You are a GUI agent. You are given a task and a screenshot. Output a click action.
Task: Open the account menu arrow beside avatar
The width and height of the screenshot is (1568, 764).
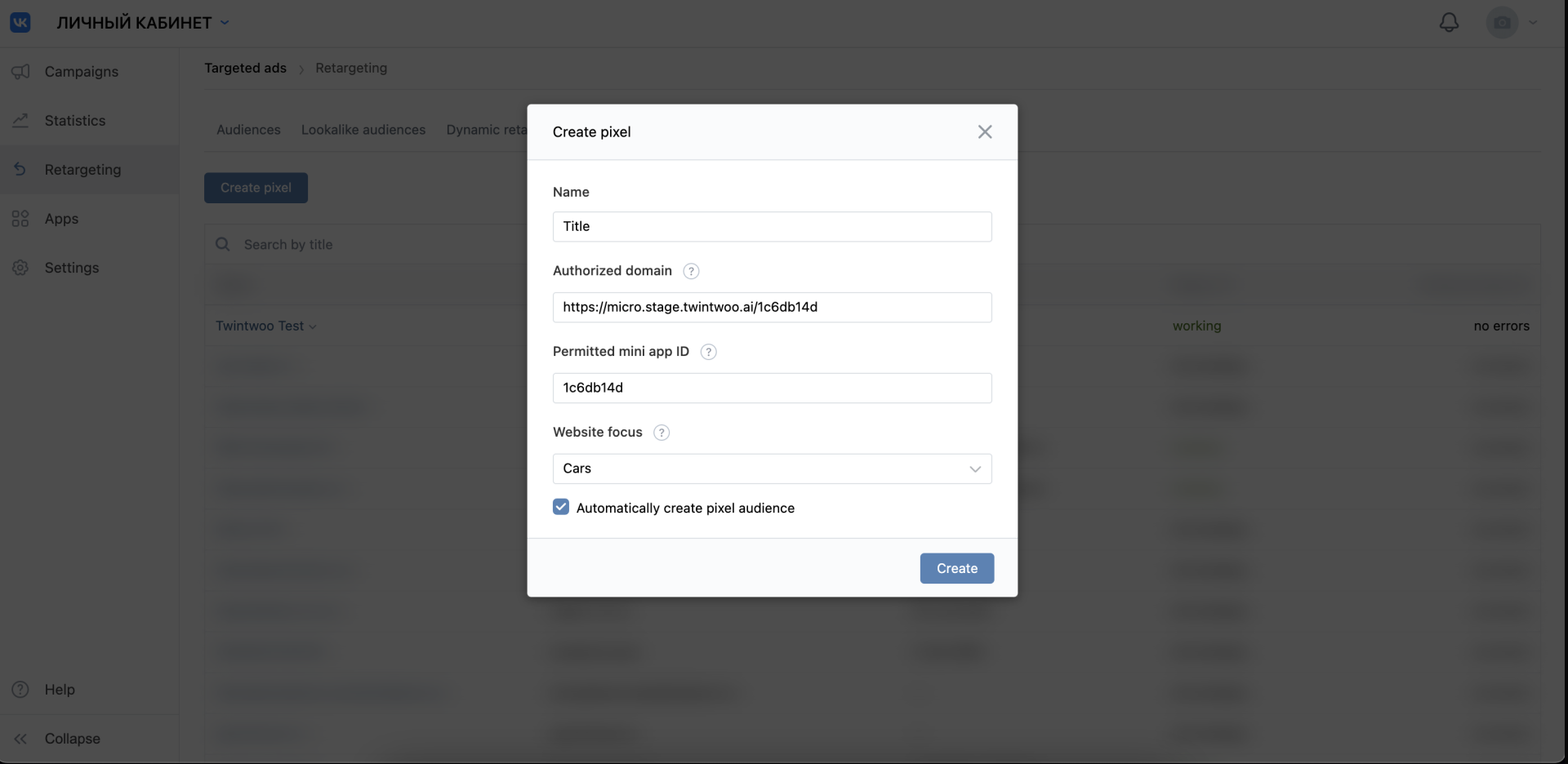pos(1533,22)
